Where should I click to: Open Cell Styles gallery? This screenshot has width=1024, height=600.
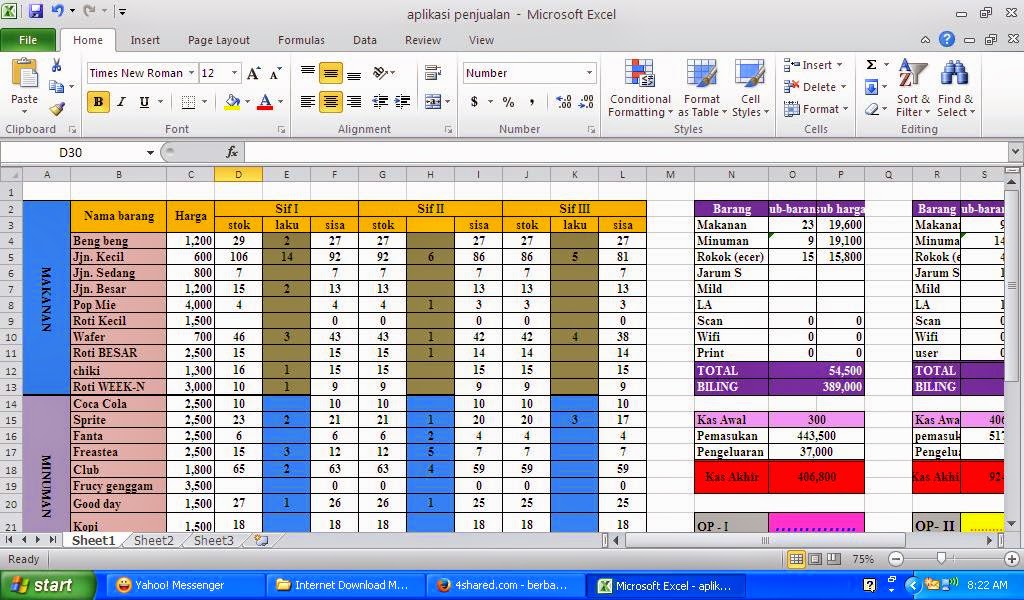tap(750, 88)
